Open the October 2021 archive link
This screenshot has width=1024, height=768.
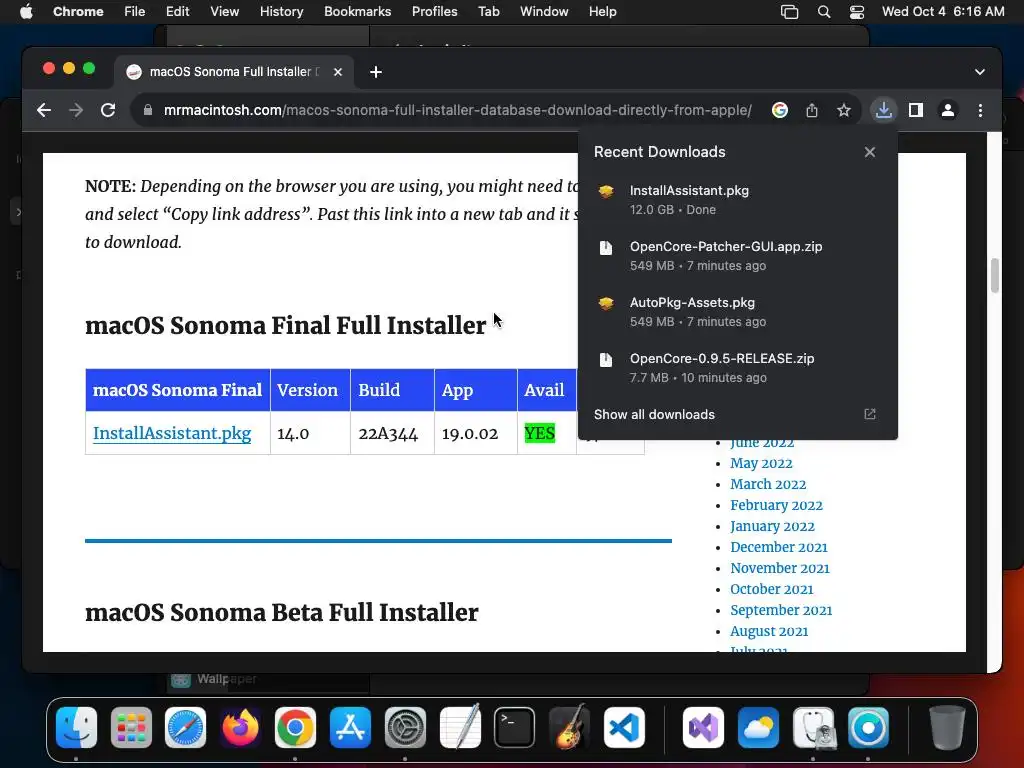[771, 589]
